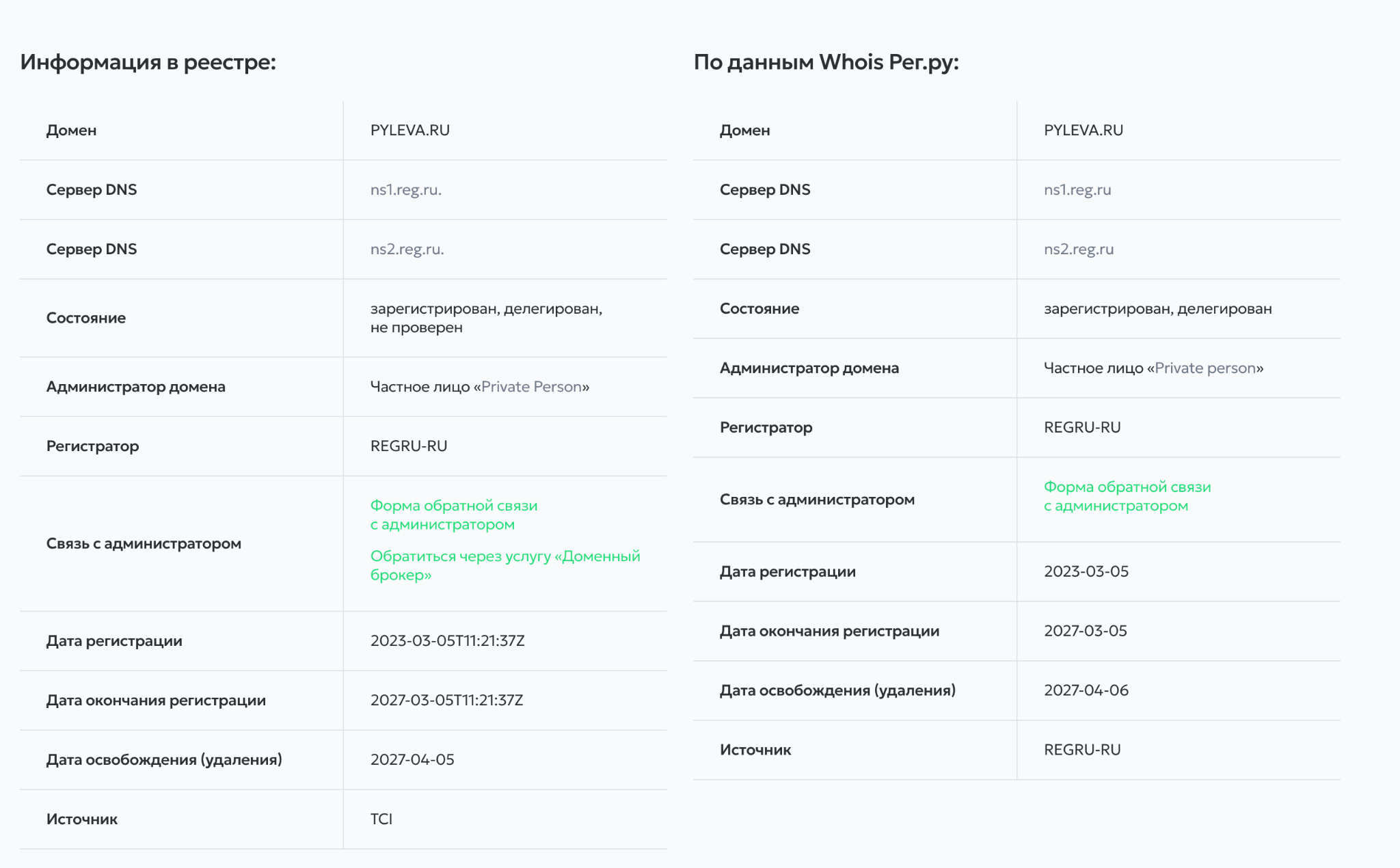Image resolution: width=1400 pixels, height=868 pixels.
Task: Click the "По данным Whois Рег.ру:" heading
Action: pos(826,62)
